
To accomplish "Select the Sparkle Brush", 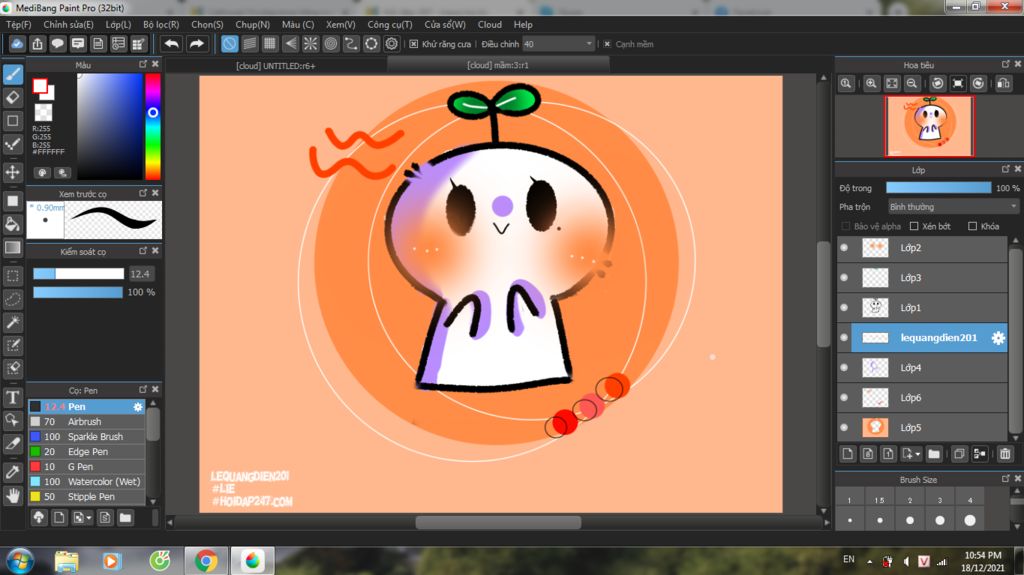I will click(86, 436).
